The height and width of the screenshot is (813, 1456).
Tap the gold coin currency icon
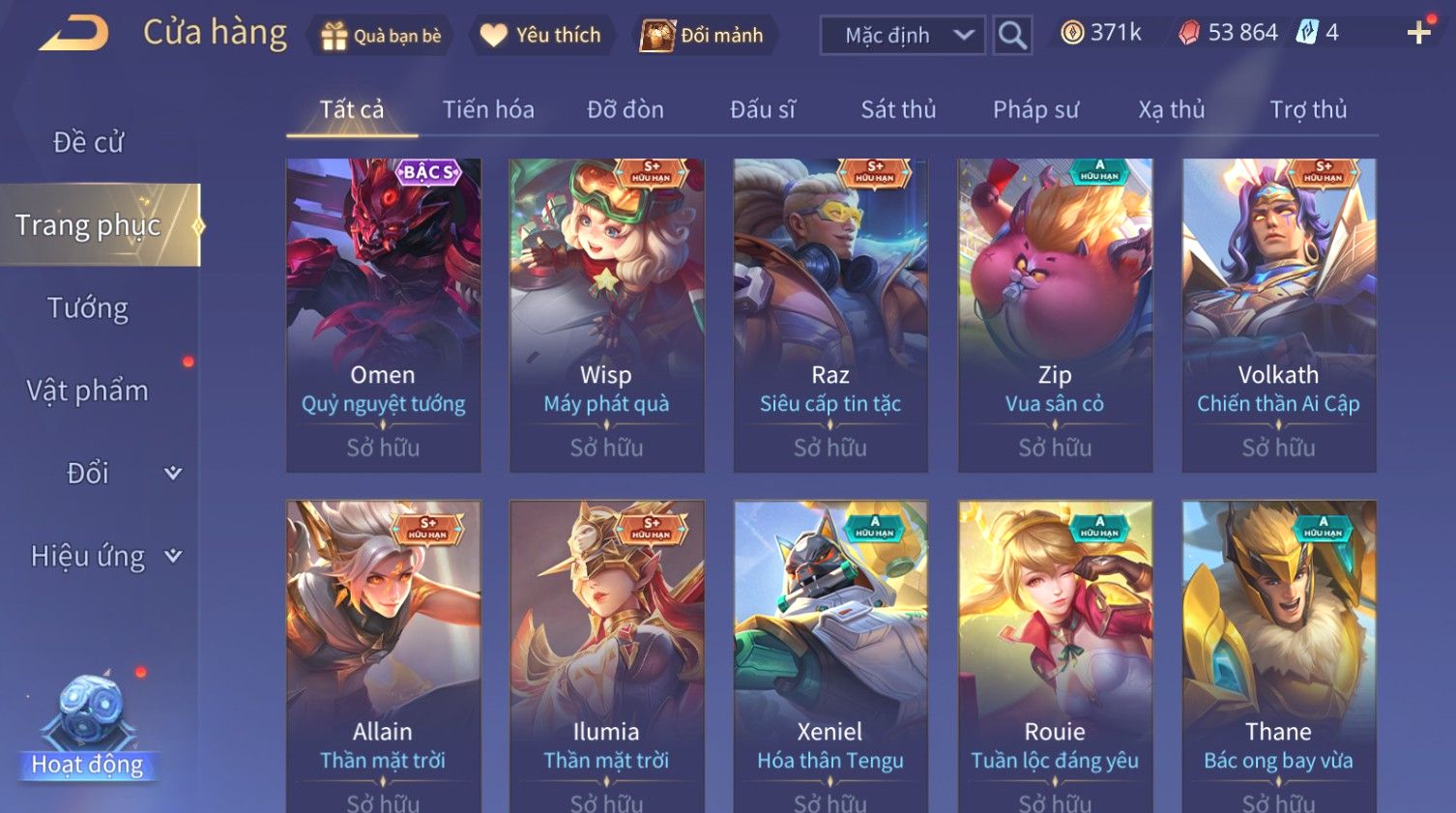1072,33
